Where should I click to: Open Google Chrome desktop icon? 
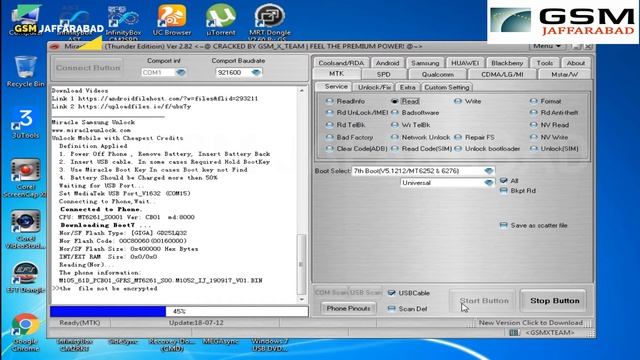[x=25, y=331]
